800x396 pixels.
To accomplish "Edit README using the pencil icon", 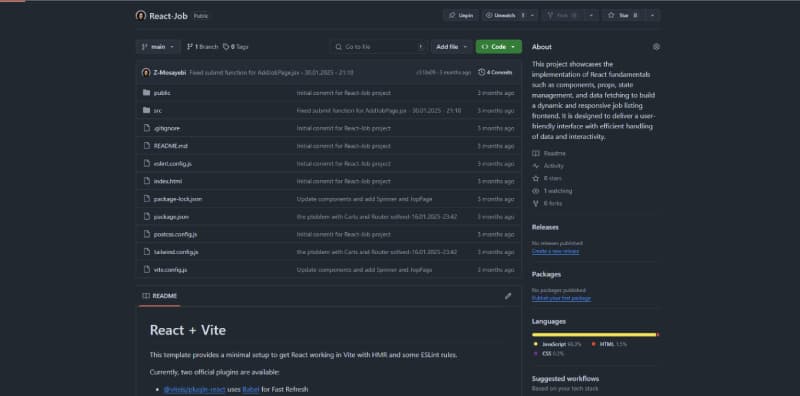I will point(508,296).
